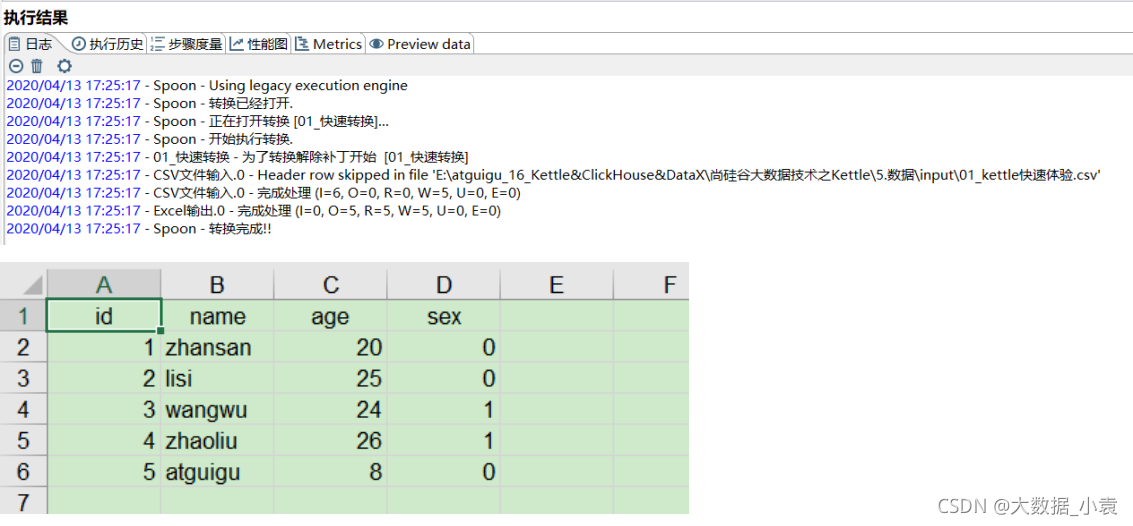Click the id cell A1
The height and width of the screenshot is (526, 1133).
click(104, 316)
